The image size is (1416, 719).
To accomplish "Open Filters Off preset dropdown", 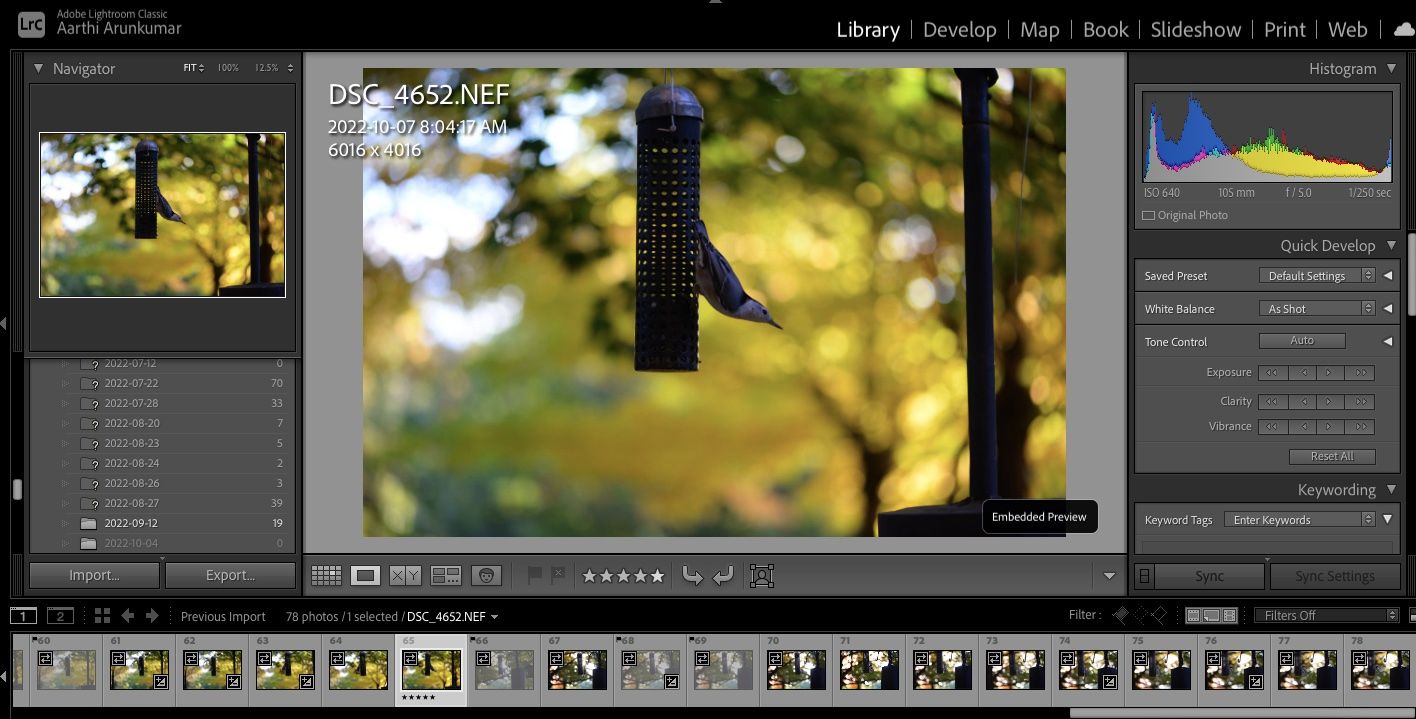I will [x=1326, y=615].
